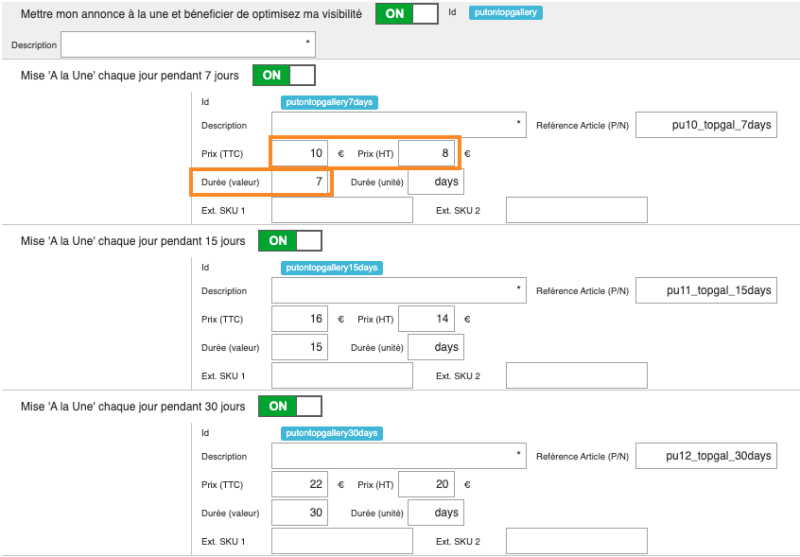800x557 pixels.
Task: Select the Ext. SKU 2 field under 15 days
Action: (x=576, y=376)
